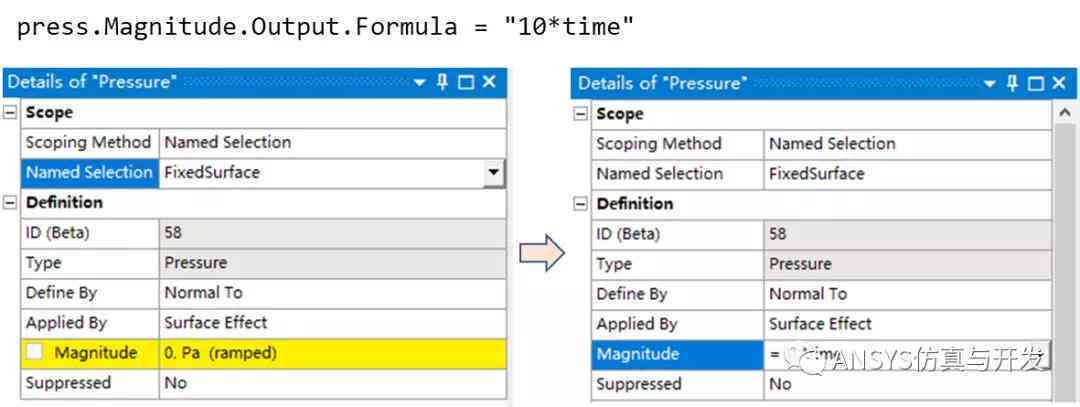Collapse the Scope section in the right panel

[581, 114]
